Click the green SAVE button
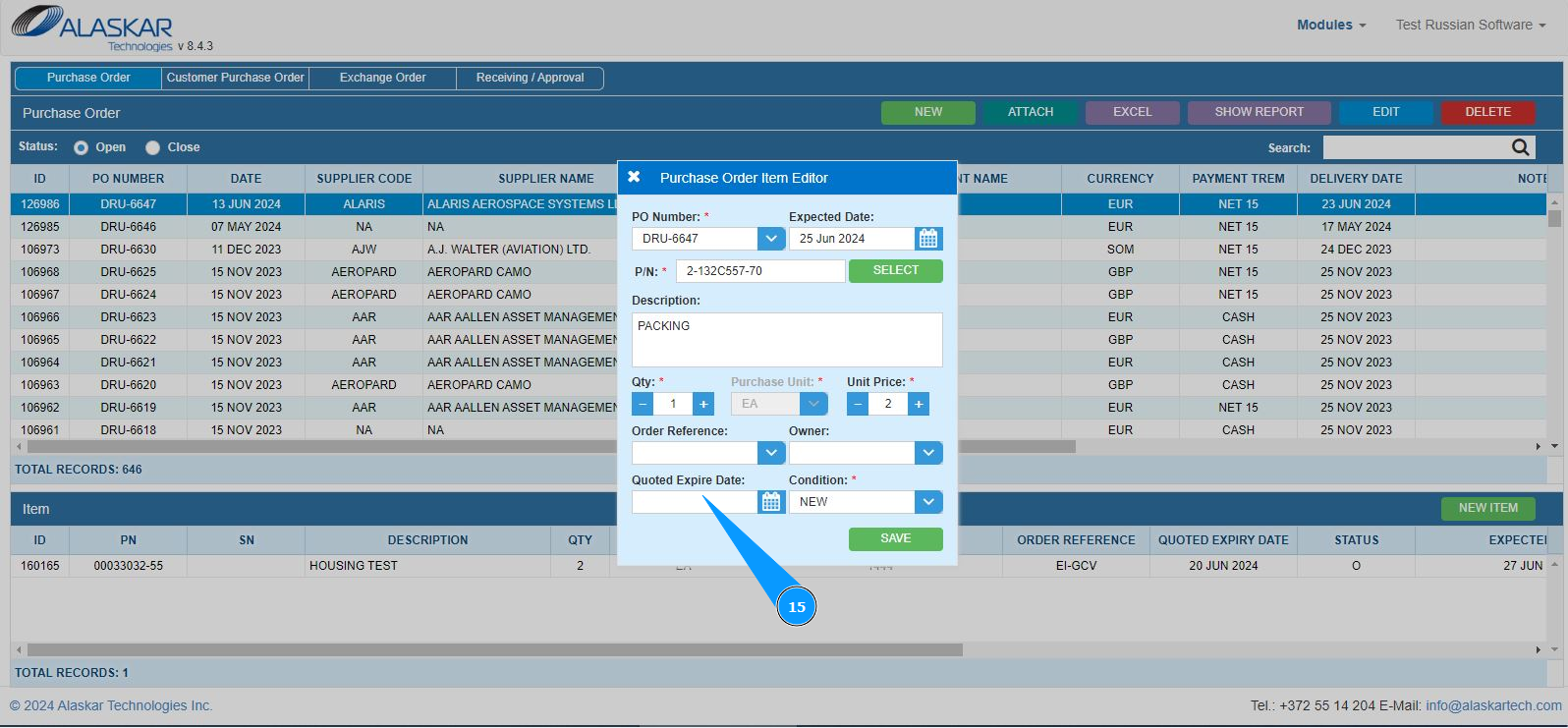Image resolution: width=1568 pixels, height=728 pixels. click(x=896, y=539)
